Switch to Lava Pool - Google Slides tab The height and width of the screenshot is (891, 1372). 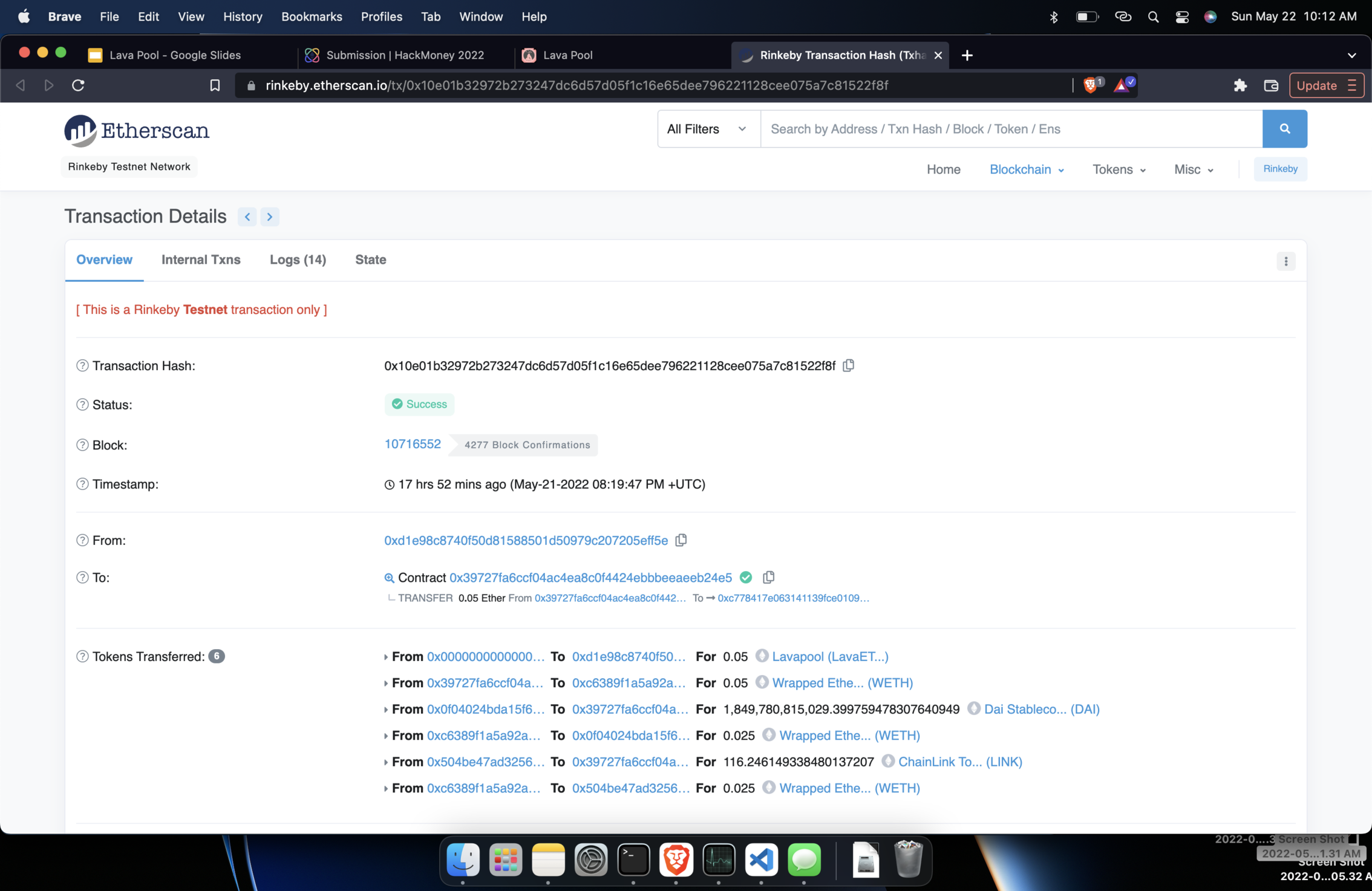pos(175,55)
